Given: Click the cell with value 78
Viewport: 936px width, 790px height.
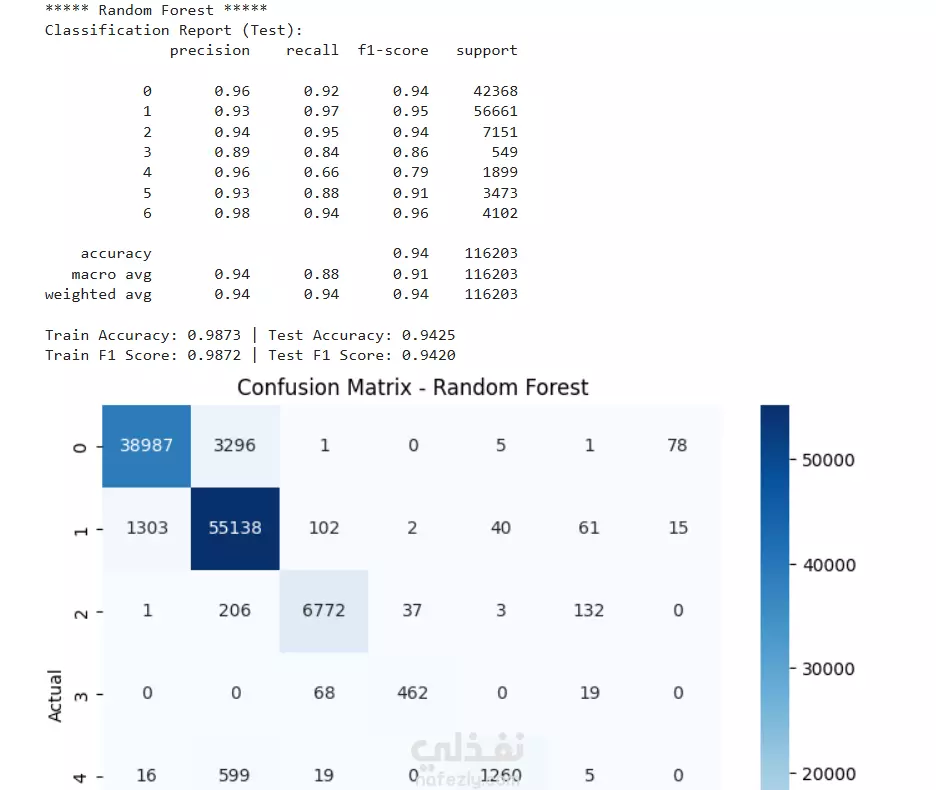Looking at the screenshot, I should pyautogui.click(x=678, y=446).
